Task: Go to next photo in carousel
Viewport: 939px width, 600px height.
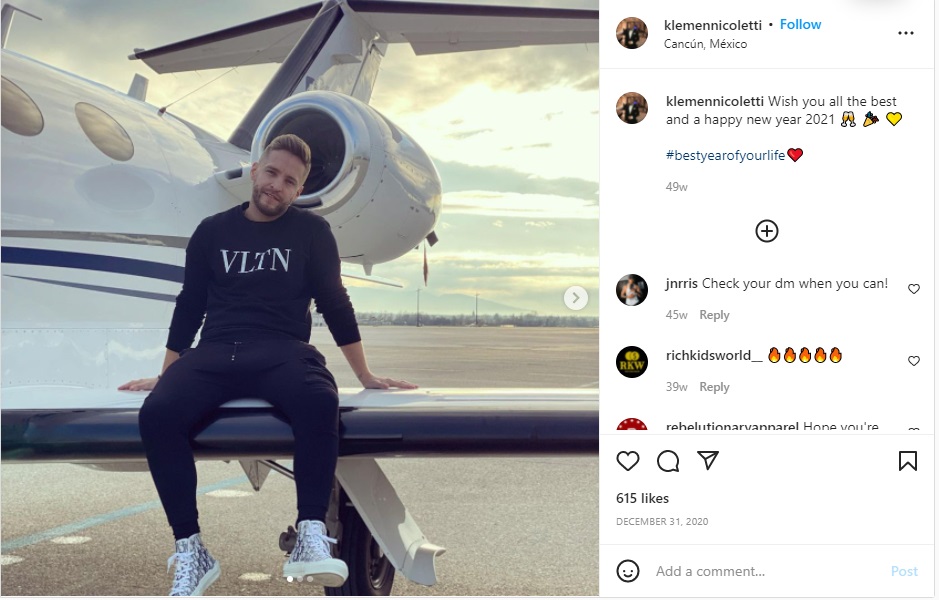Action: [575, 297]
